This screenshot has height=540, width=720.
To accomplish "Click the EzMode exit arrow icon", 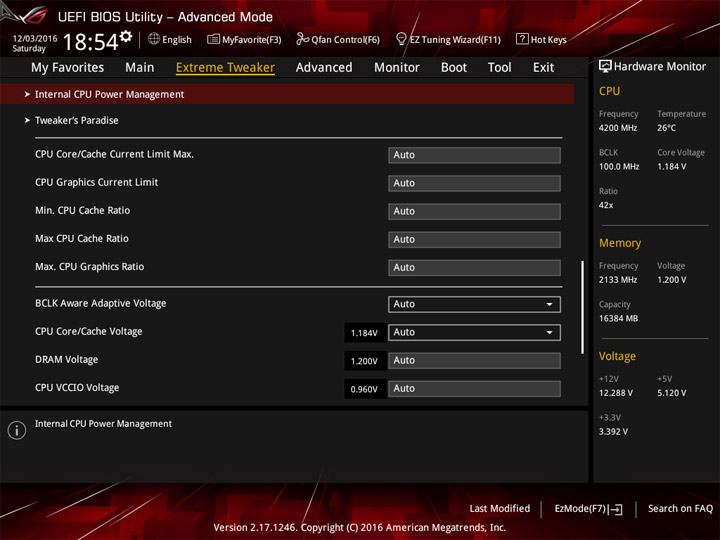I will tap(616, 509).
